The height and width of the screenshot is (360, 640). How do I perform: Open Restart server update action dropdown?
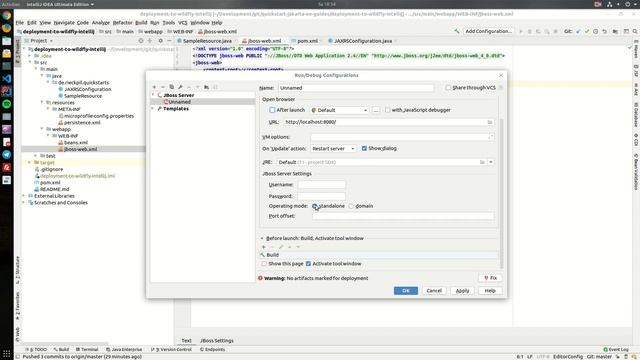pos(333,149)
